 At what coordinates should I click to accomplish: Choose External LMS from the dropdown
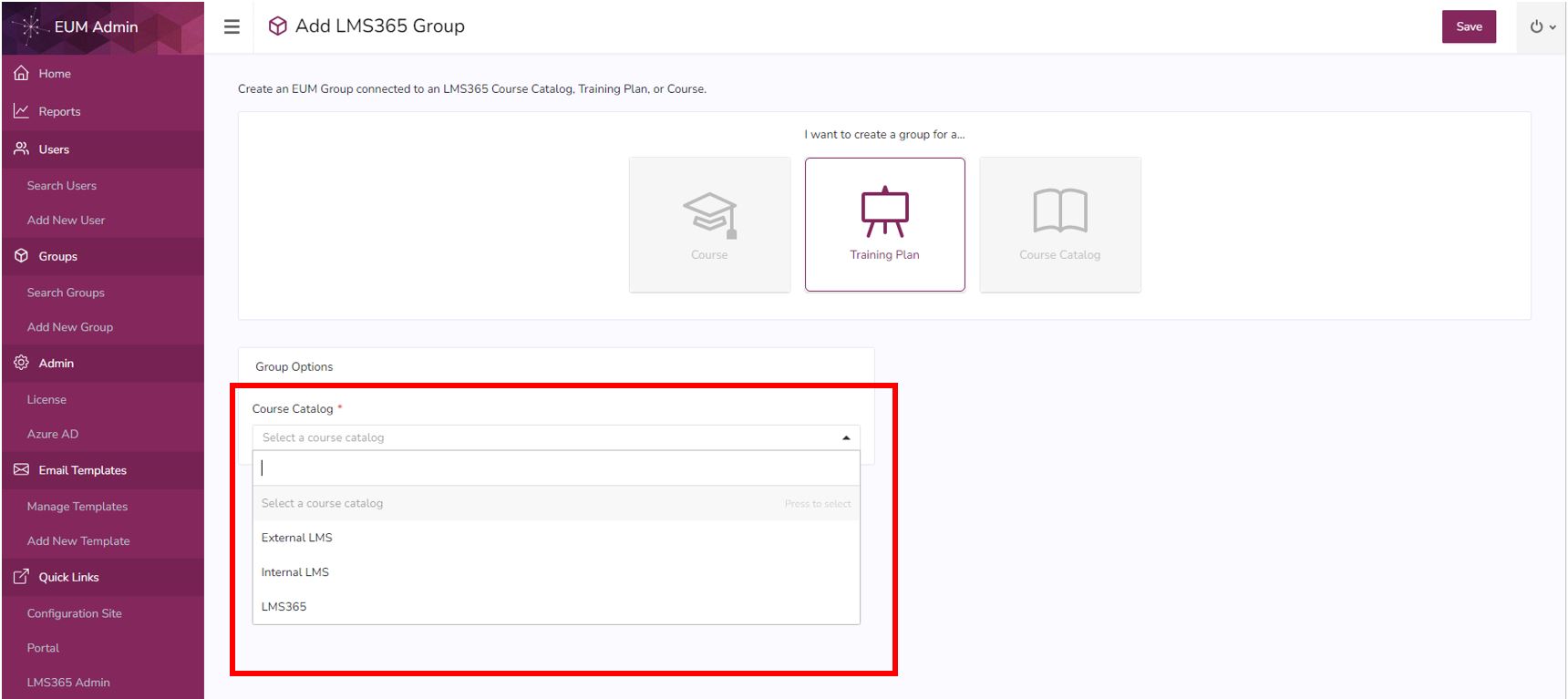pos(556,538)
